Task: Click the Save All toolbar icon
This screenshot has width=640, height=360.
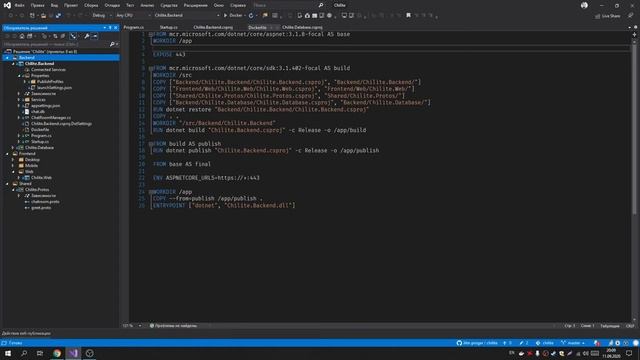Action: click(x=58, y=16)
